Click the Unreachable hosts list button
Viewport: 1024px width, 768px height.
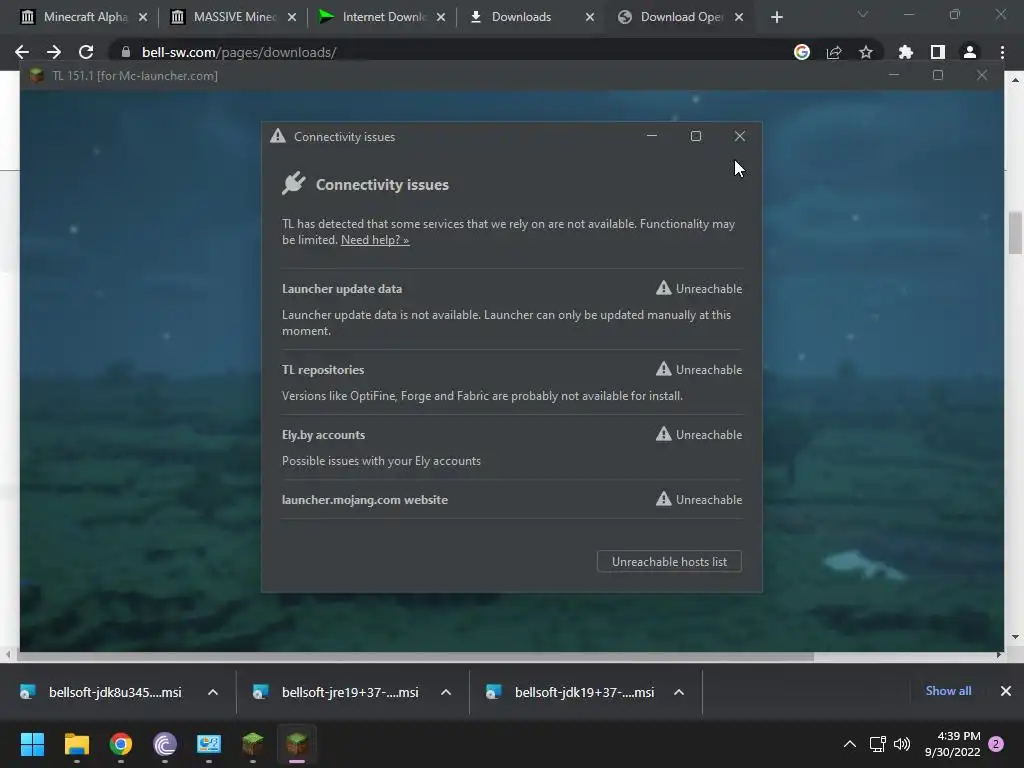click(669, 562)
